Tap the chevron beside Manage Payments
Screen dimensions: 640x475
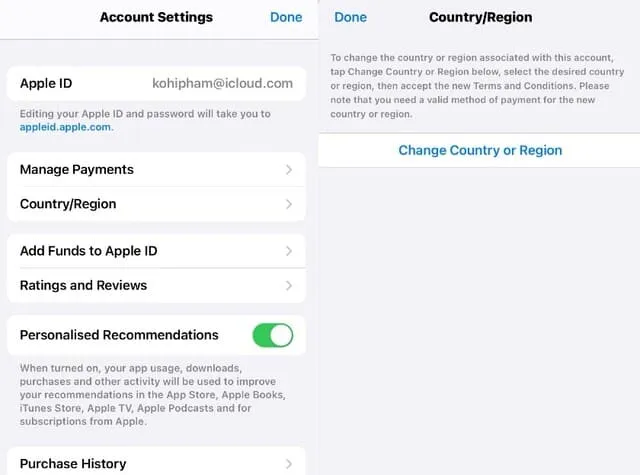click(289, 170)
